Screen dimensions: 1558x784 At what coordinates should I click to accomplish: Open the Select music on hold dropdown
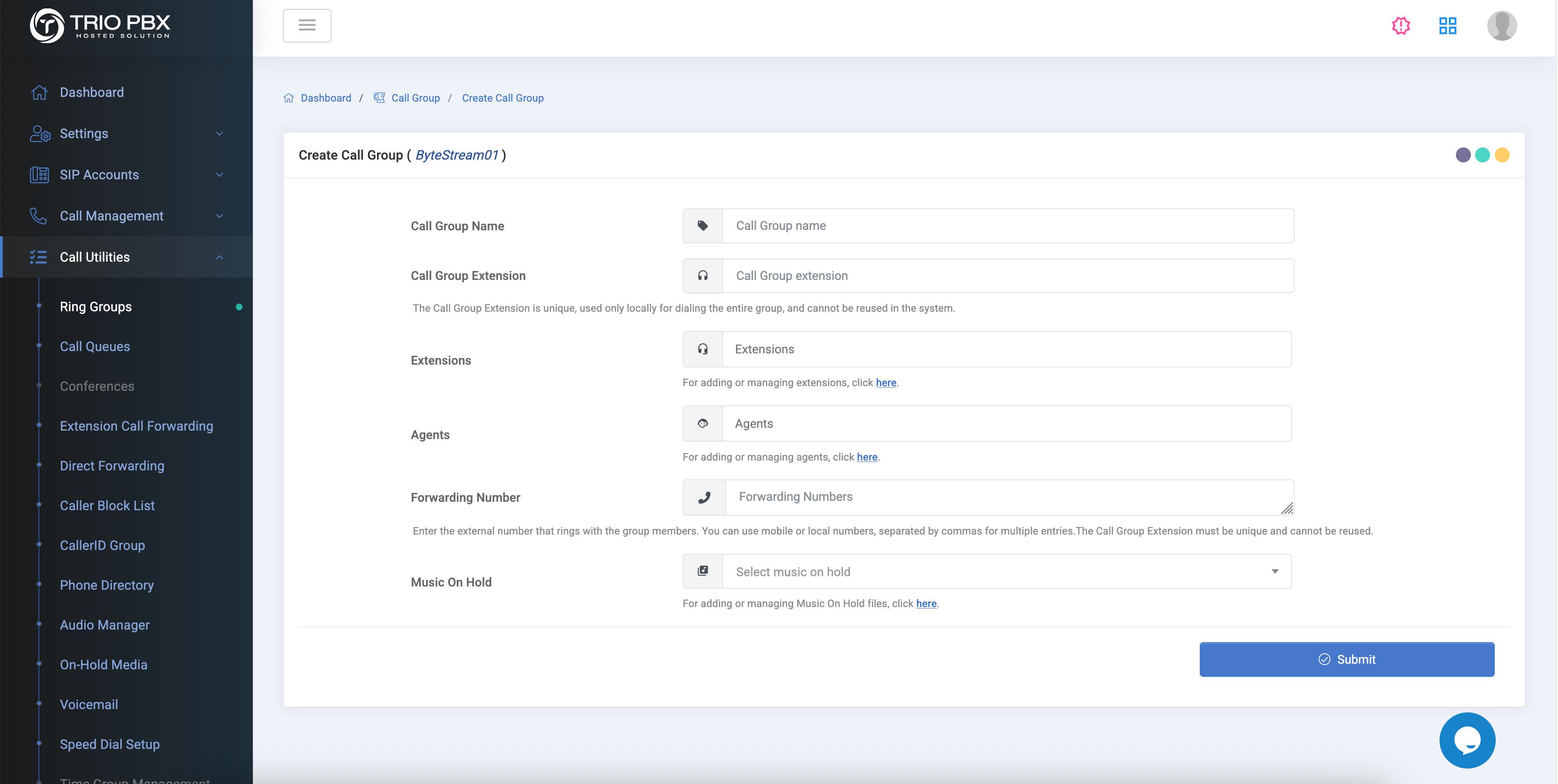(1007, 571)
